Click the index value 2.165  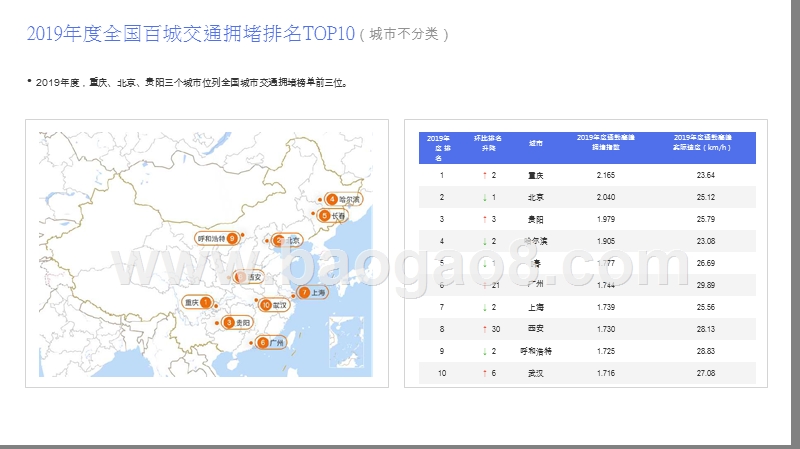[606, 175]
